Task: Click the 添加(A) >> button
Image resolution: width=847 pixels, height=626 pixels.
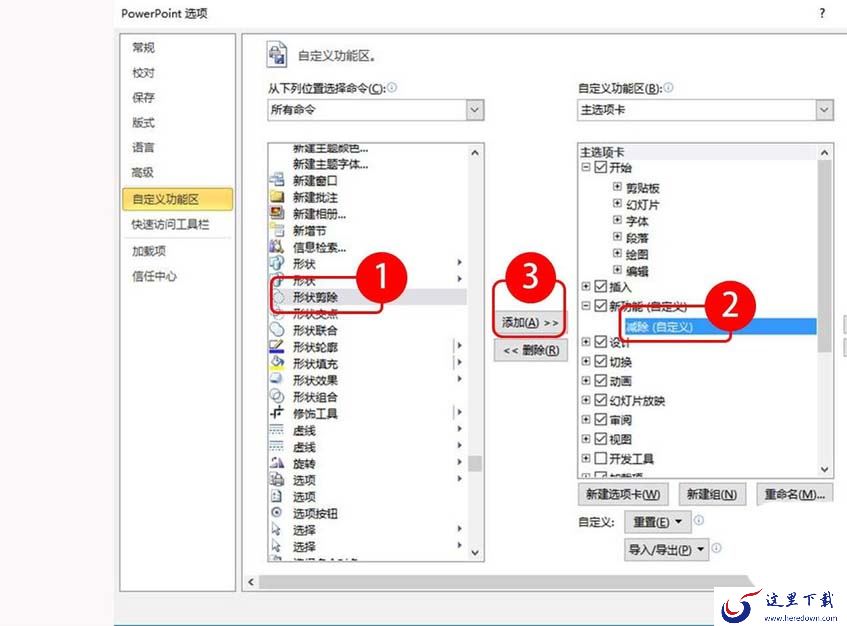Action: (530, 322)
